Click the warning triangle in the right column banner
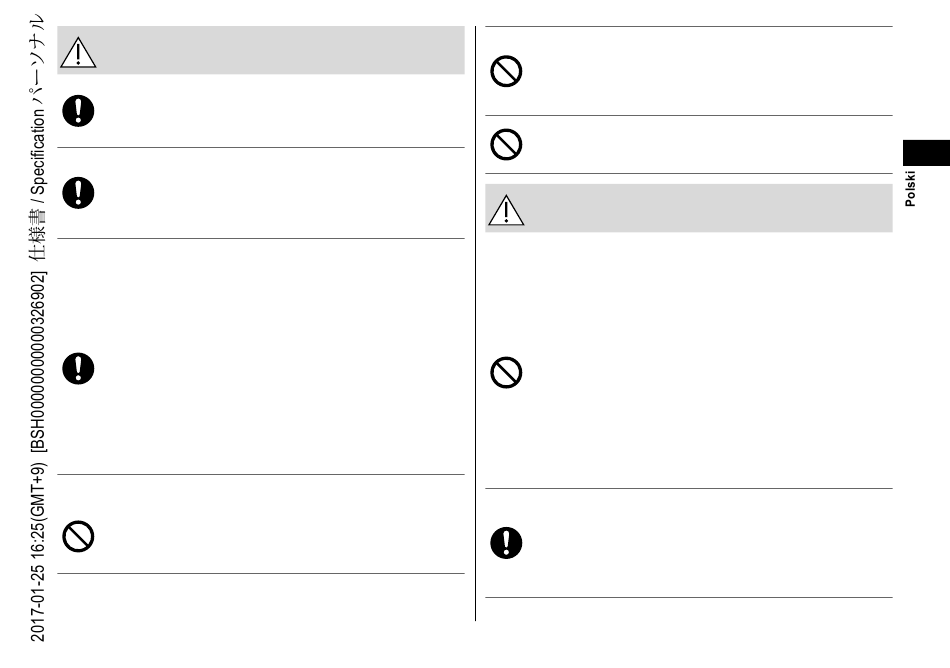Viewport: 950px width, 668px height. pos(506,210)
